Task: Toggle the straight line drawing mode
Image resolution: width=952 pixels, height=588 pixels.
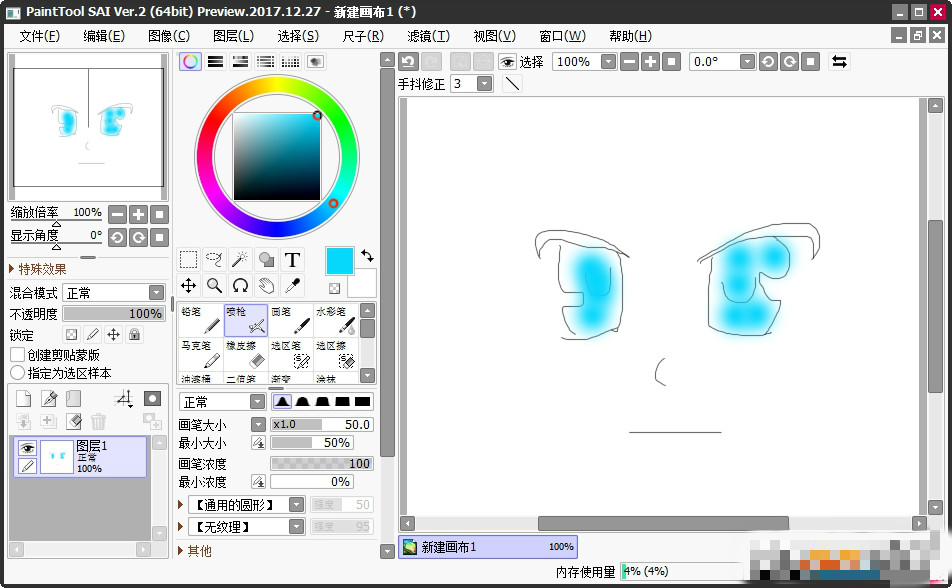Action: [x=512, y=84]
